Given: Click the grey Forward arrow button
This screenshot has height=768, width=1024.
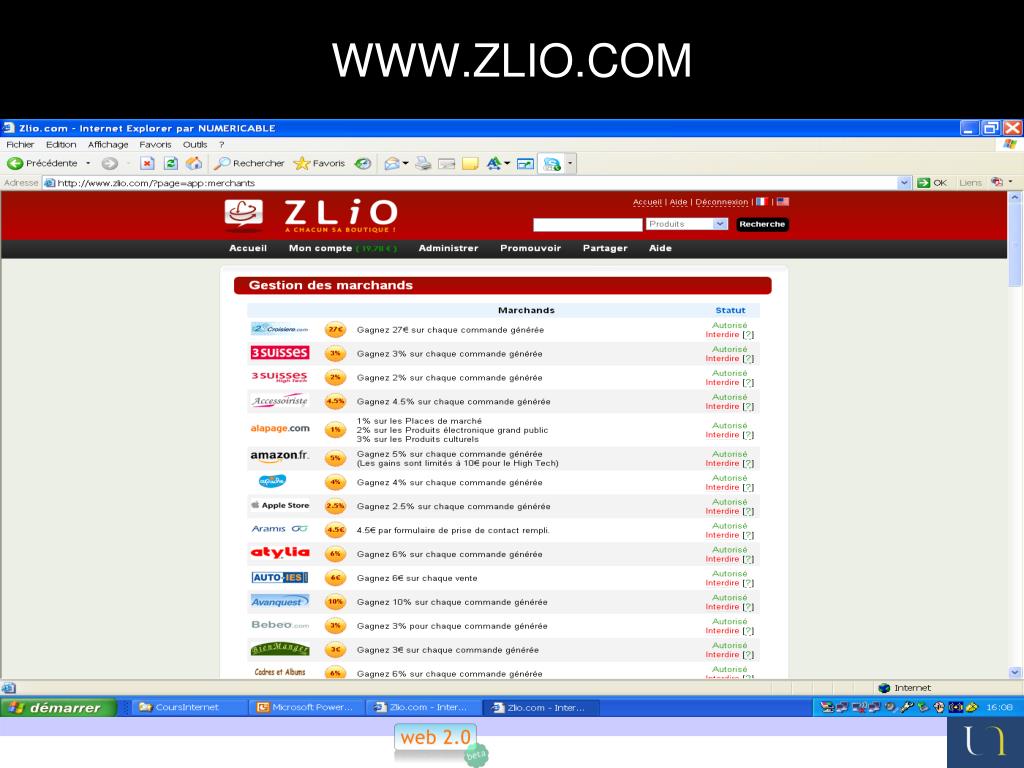Looking at the screenshot, I should pos(110,163).
